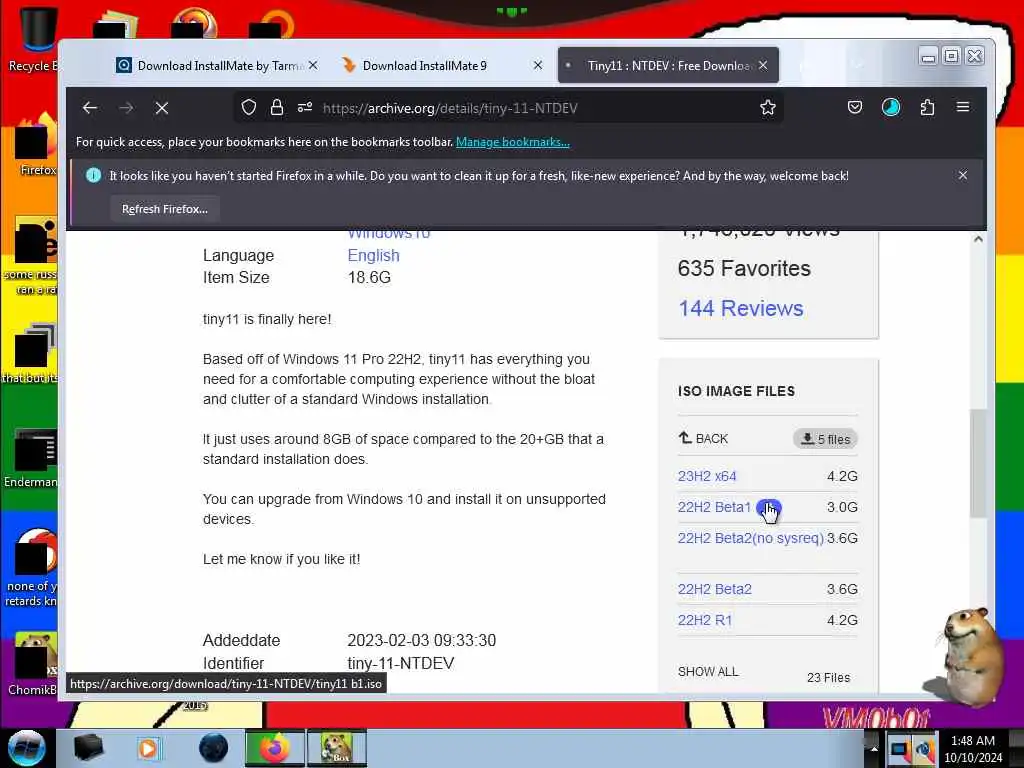Screen dimensions: 1024x768
Task: Open the Pocket save icon
Action: pos(855,108)
